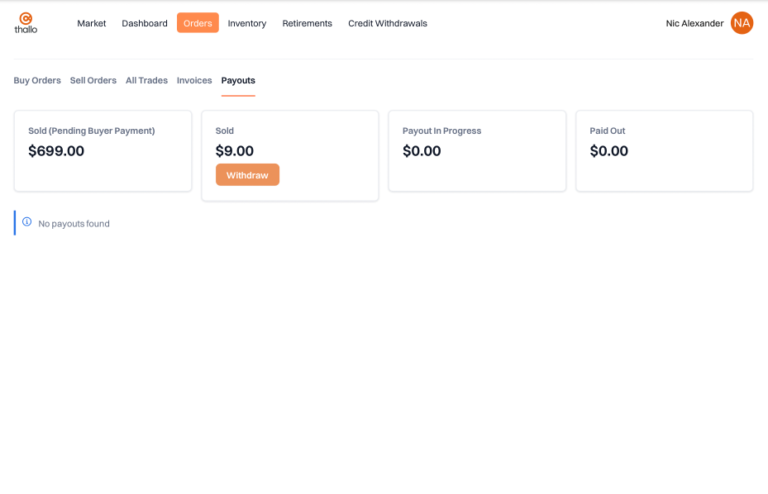The height and width of the screenshot is (494, 768).
Task: Open the Retirements section
Action: (307, 23)
